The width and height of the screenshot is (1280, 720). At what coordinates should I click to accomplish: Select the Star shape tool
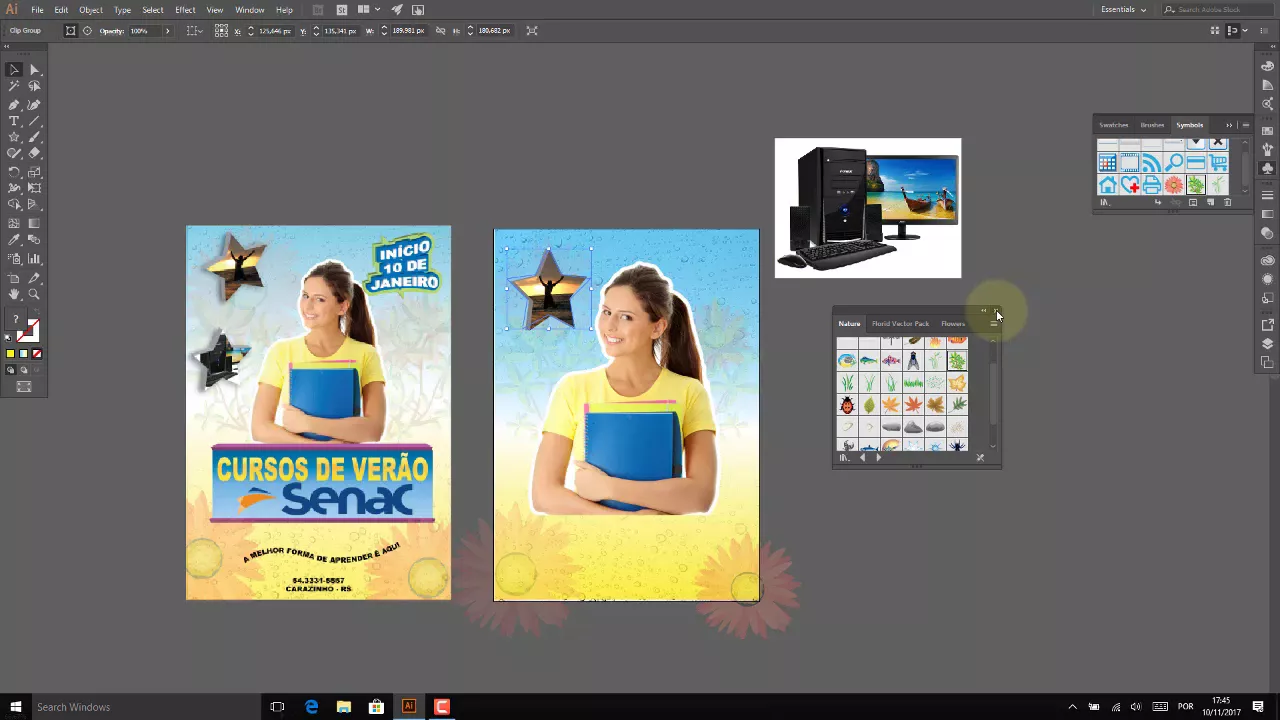point(14,137)
